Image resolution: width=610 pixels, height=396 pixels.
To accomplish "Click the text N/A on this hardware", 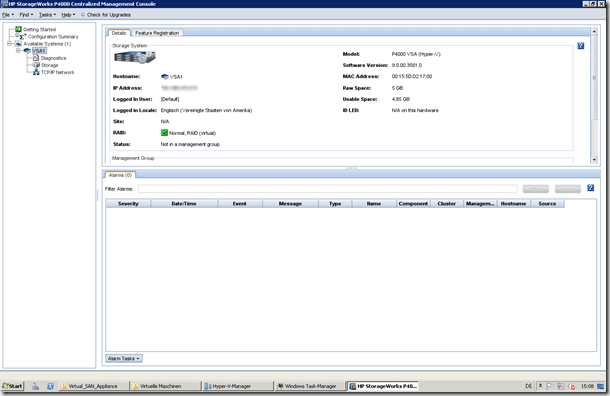I will pyautogui.click(x=415, y=110).
